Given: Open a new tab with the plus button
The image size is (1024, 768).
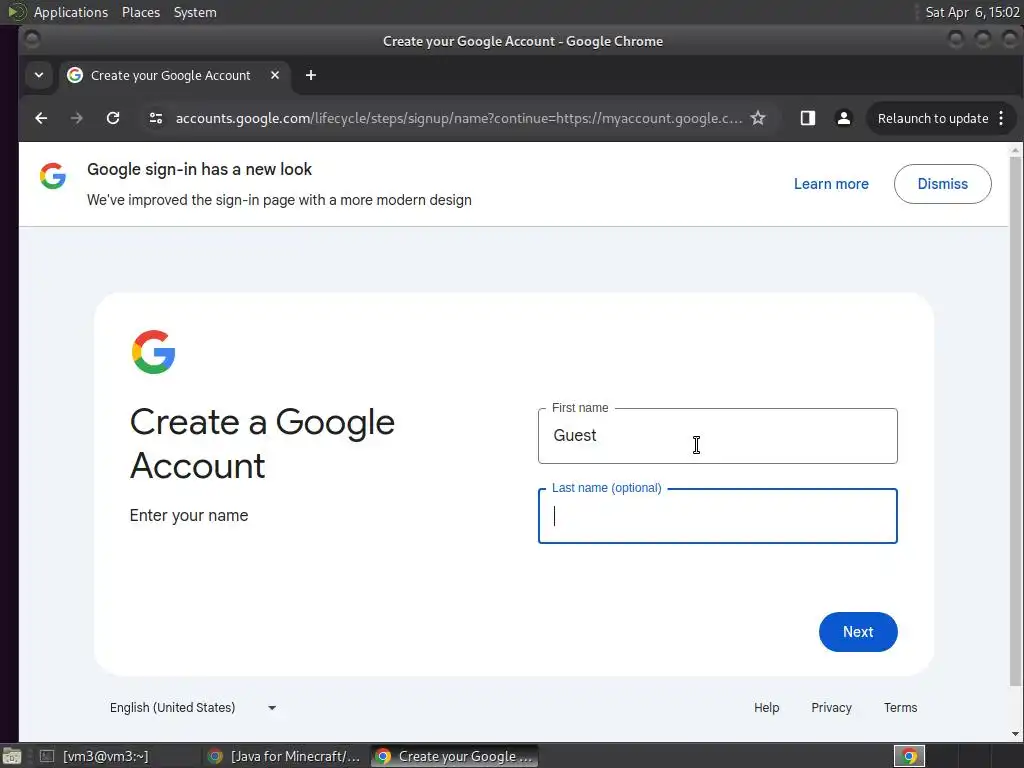Looking at the screenshot, I should [x=311, y=75].
